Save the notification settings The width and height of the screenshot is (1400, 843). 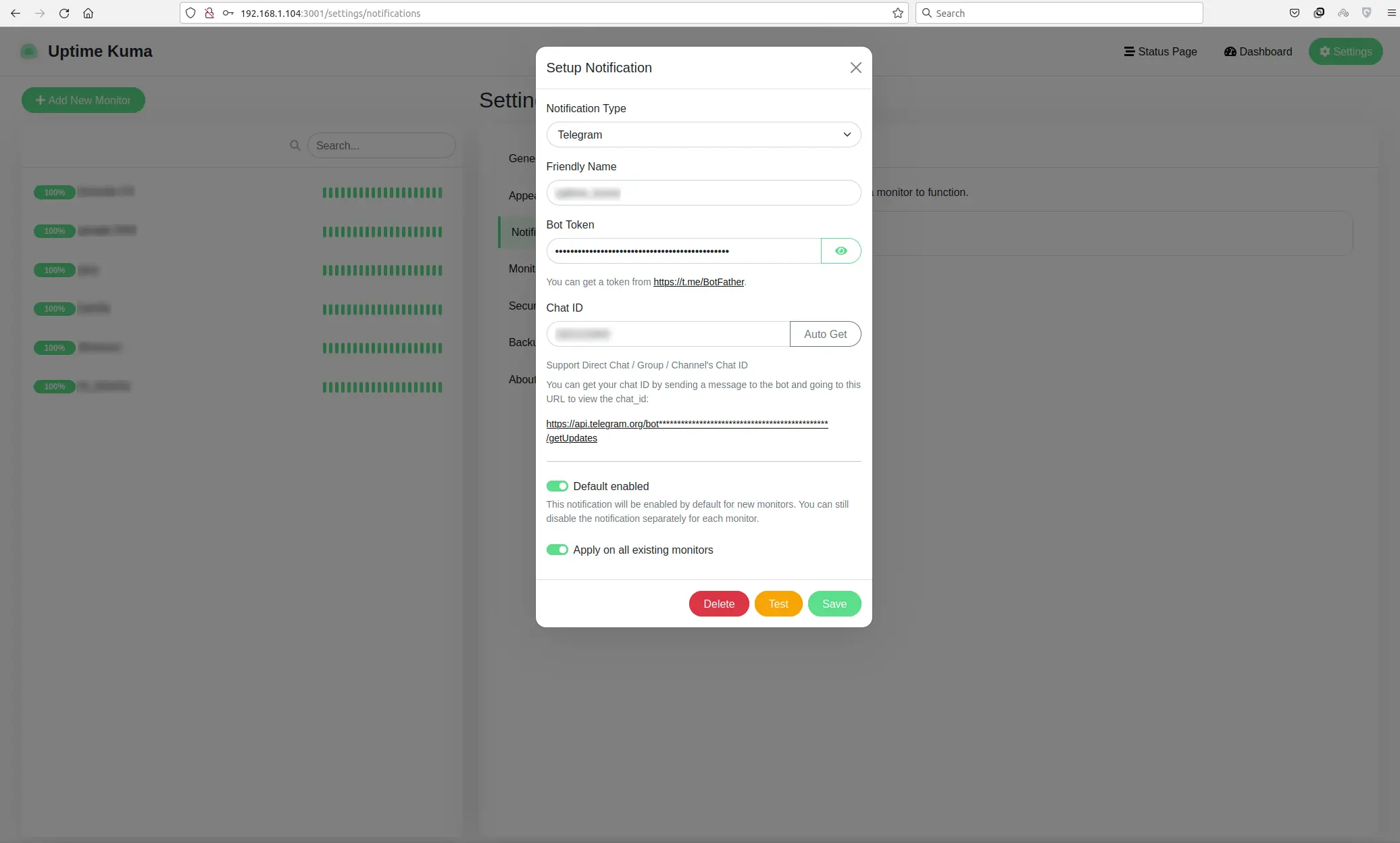834,604
